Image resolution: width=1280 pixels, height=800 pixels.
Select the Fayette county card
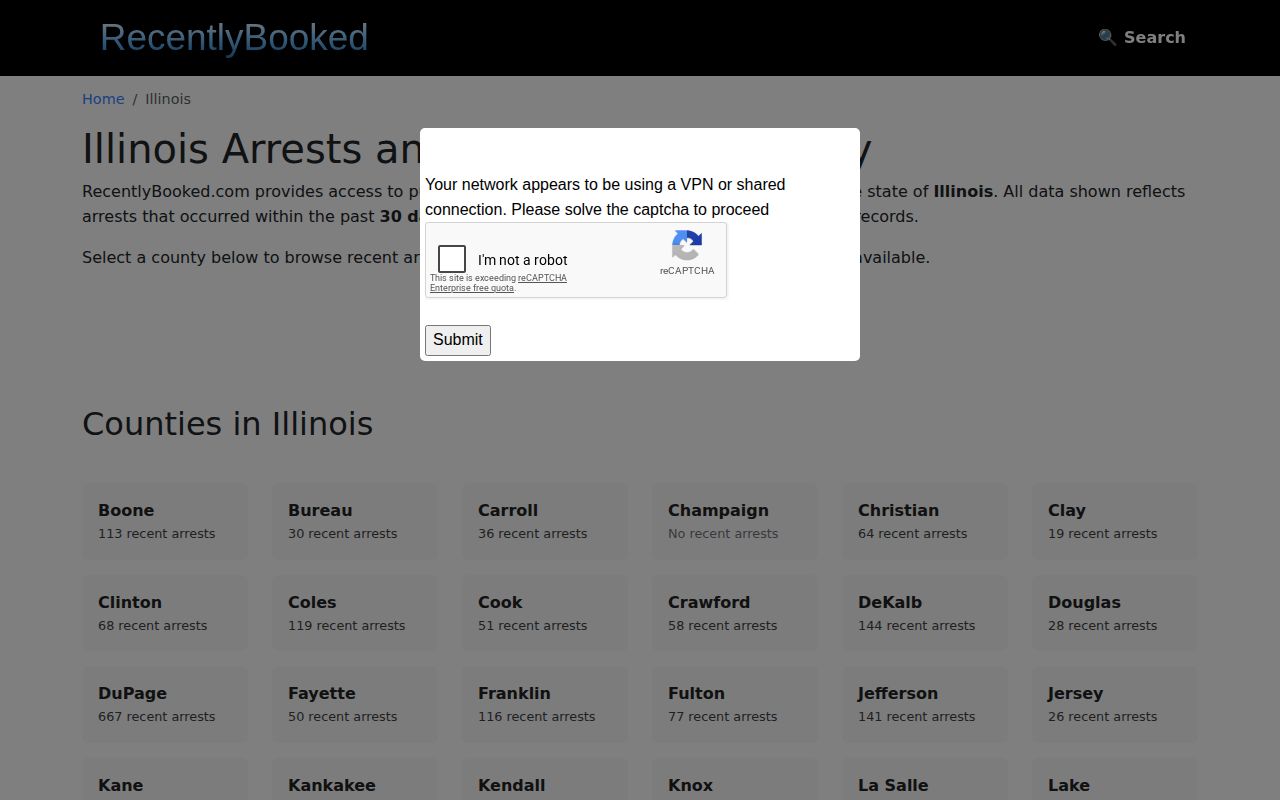point(355,704)
